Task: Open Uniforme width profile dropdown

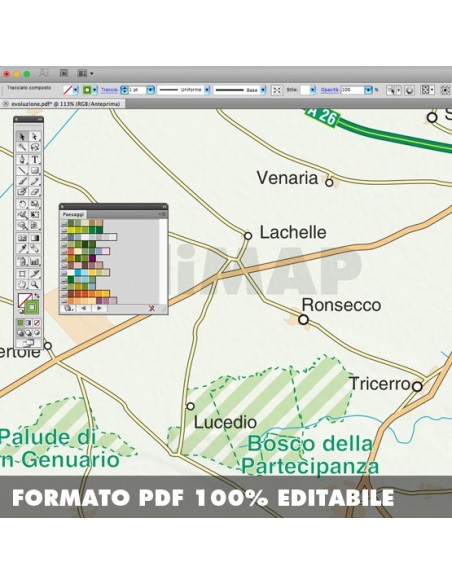Action: [207, 90]
